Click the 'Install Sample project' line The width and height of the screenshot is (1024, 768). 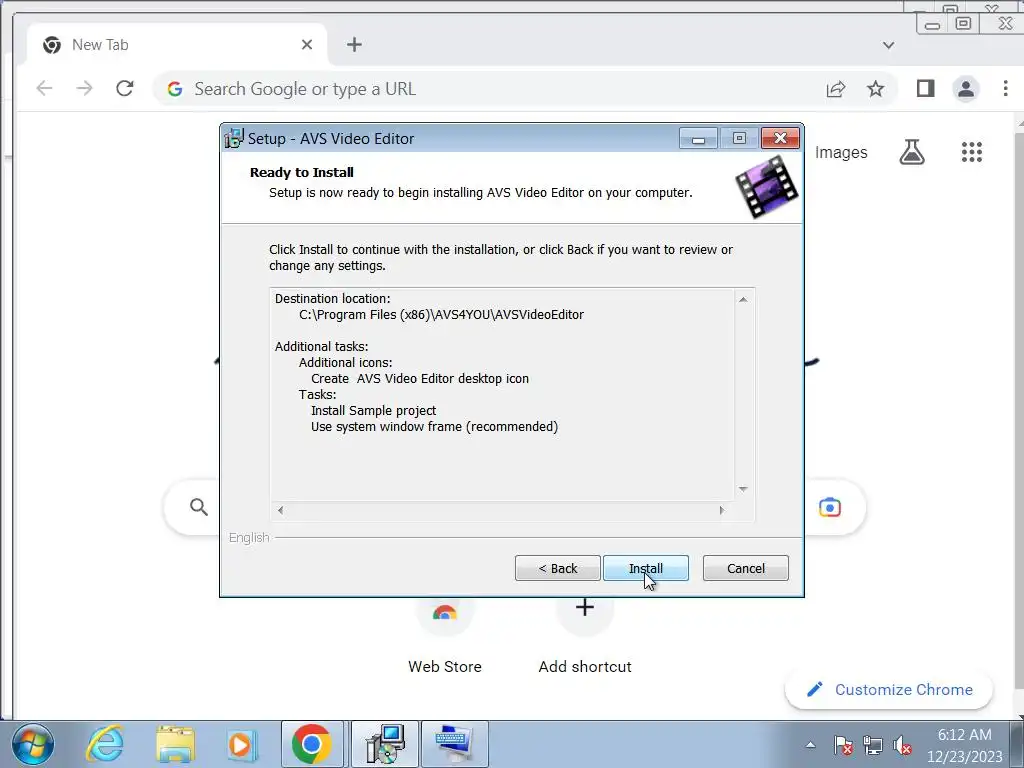374,411
